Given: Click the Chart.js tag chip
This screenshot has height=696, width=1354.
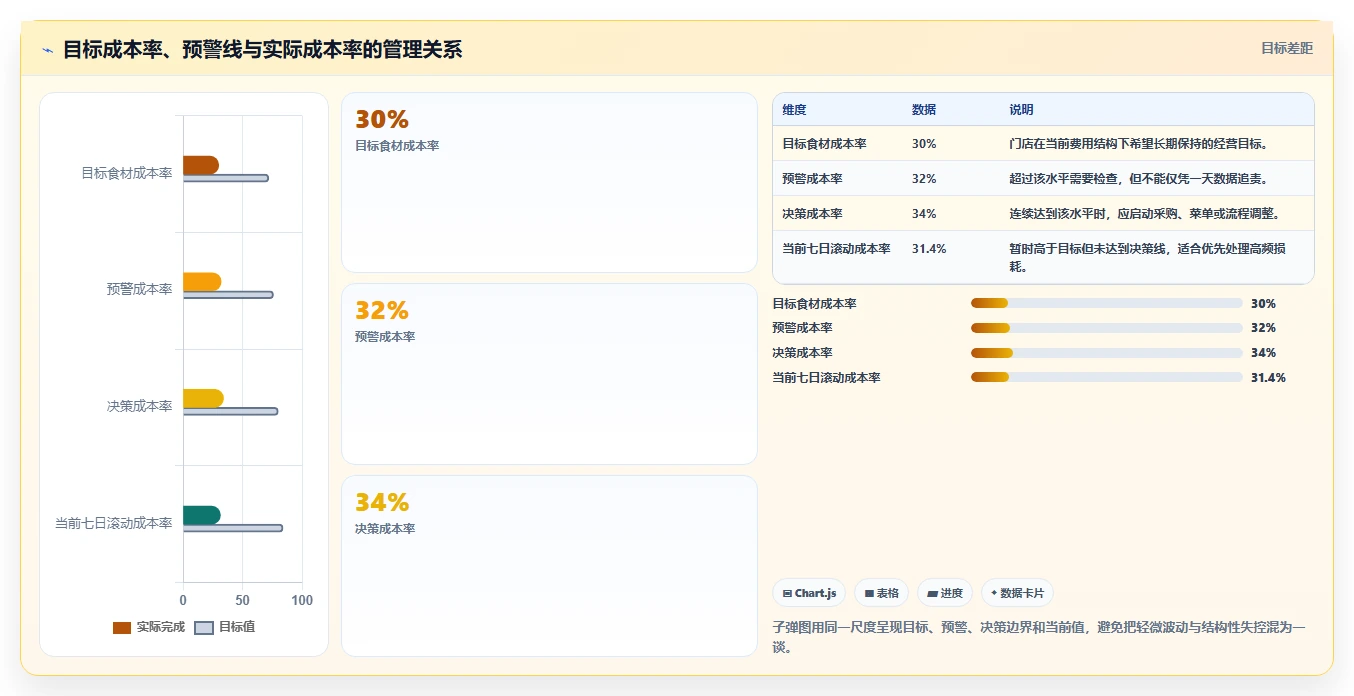Looking at the screenshot, I should pyautogui.click(x=809, y=593).
